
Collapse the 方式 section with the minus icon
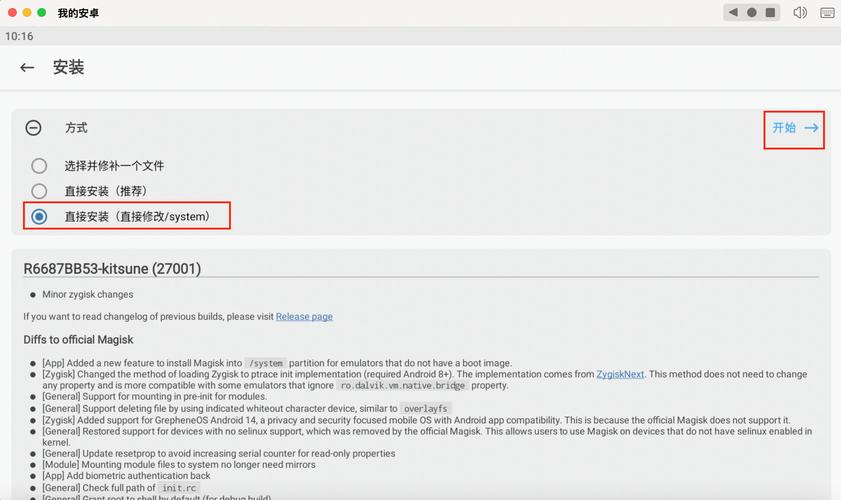[x=33, y=128]
